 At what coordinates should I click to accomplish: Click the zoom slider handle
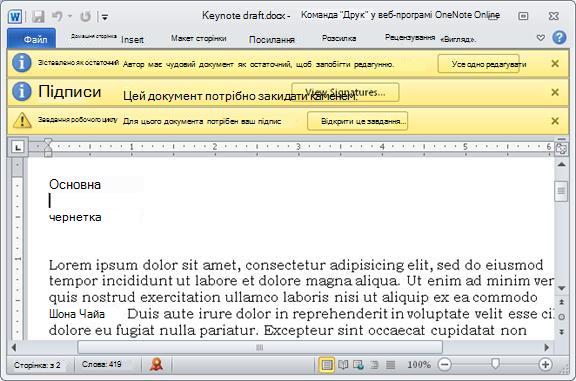495,364
